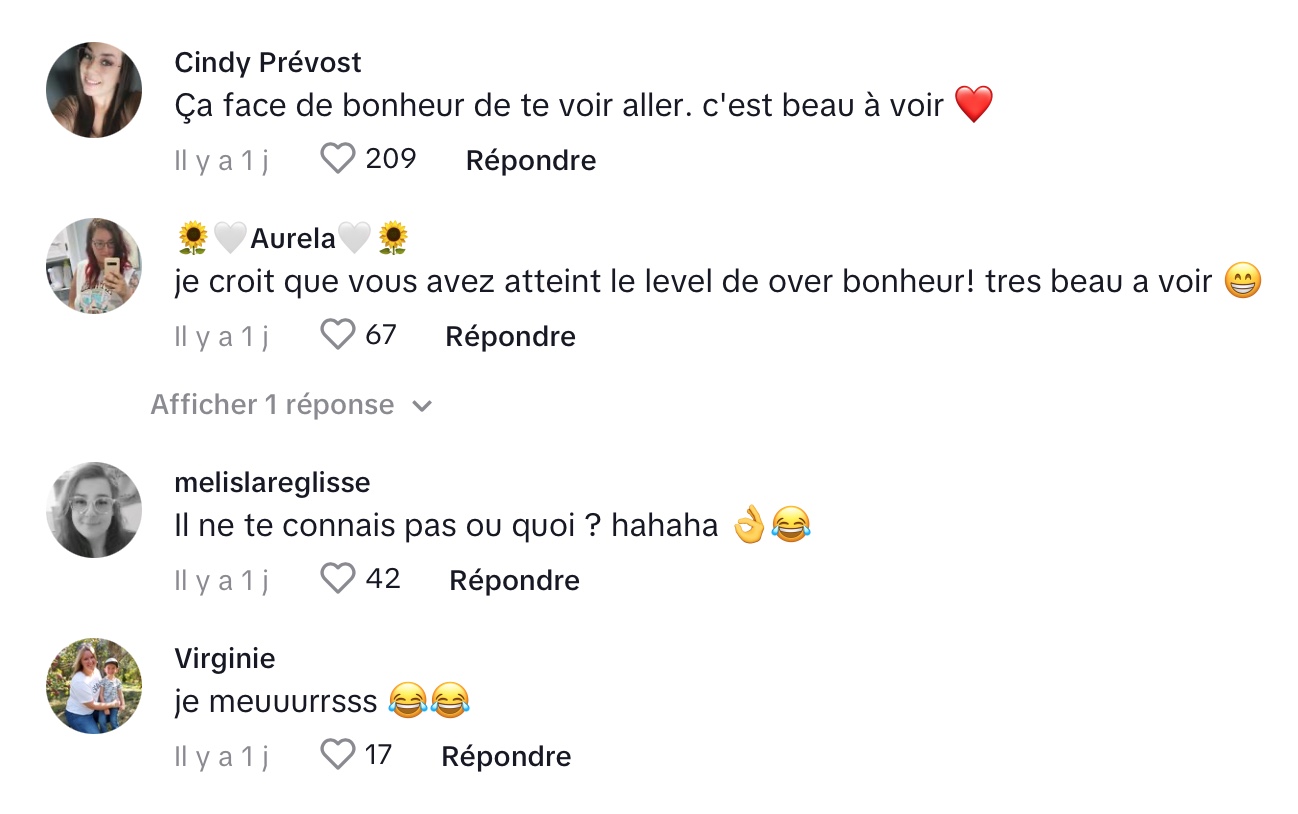Open Cindy Prévost's profile picture
This screenshot has width=1298, height=814.
click(x=94, y=90)
